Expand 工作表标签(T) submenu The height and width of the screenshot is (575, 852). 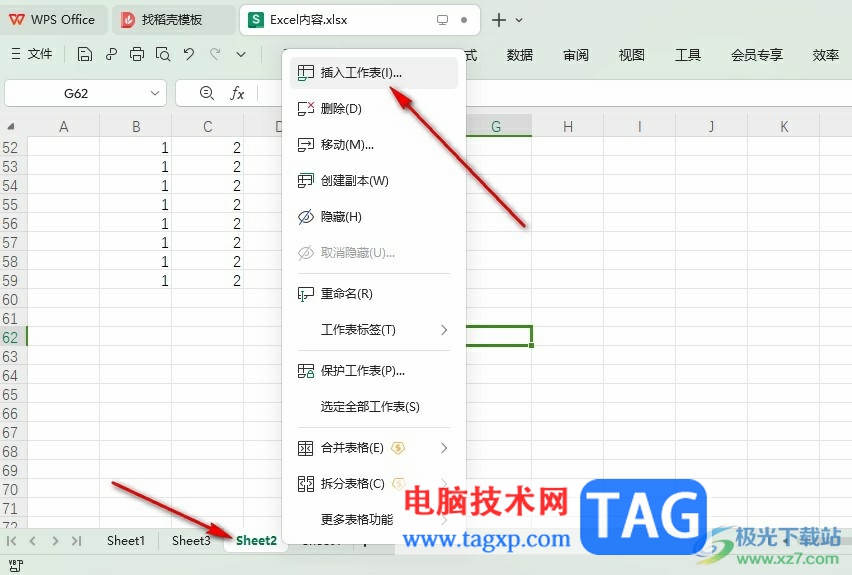pyautogui.click(x=374, y=330)
